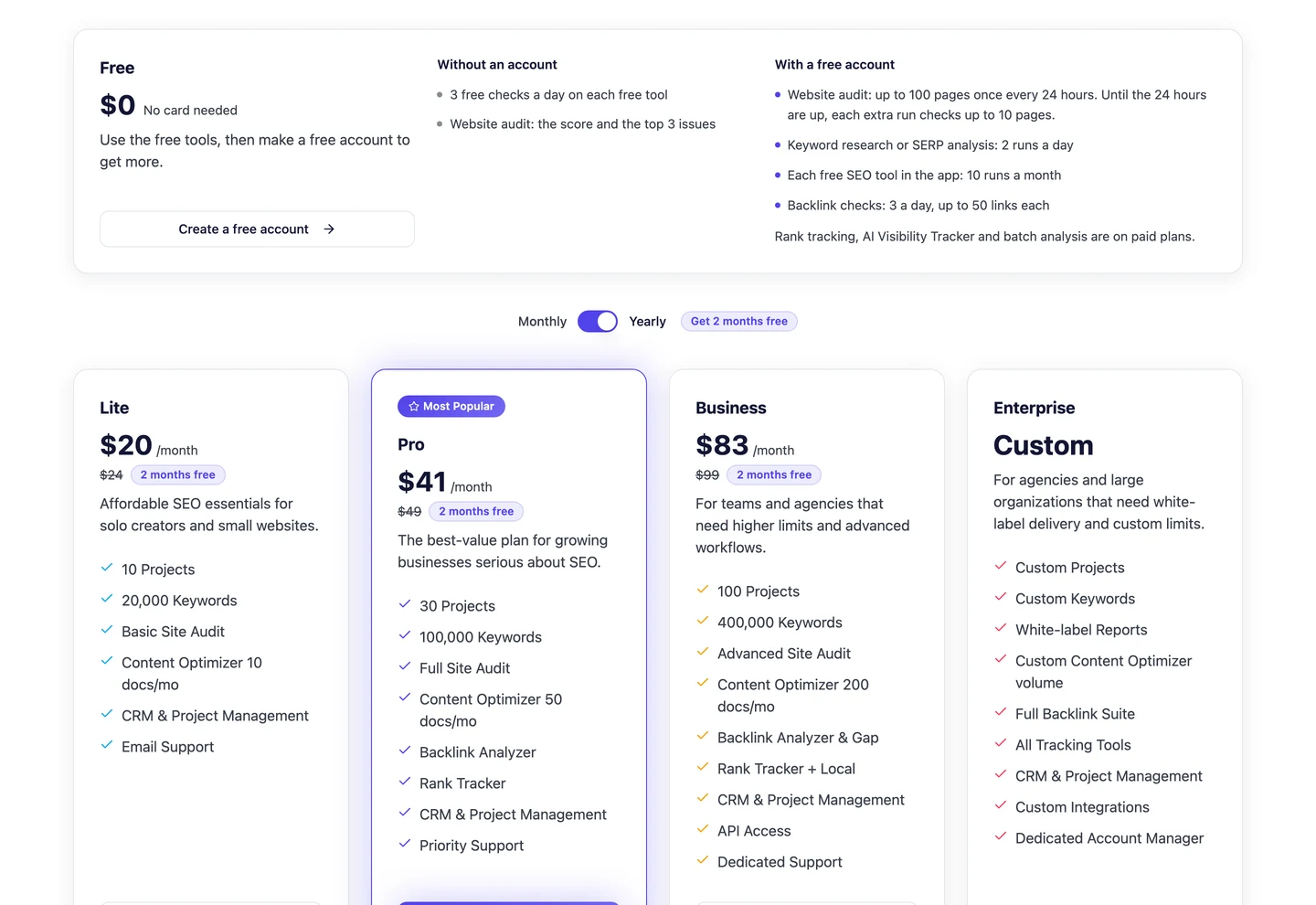Click the checkmark beside Full Backlink Suite
Image resolution: width=1316 pixels, height=905 pixels.
click(1001, 713)
